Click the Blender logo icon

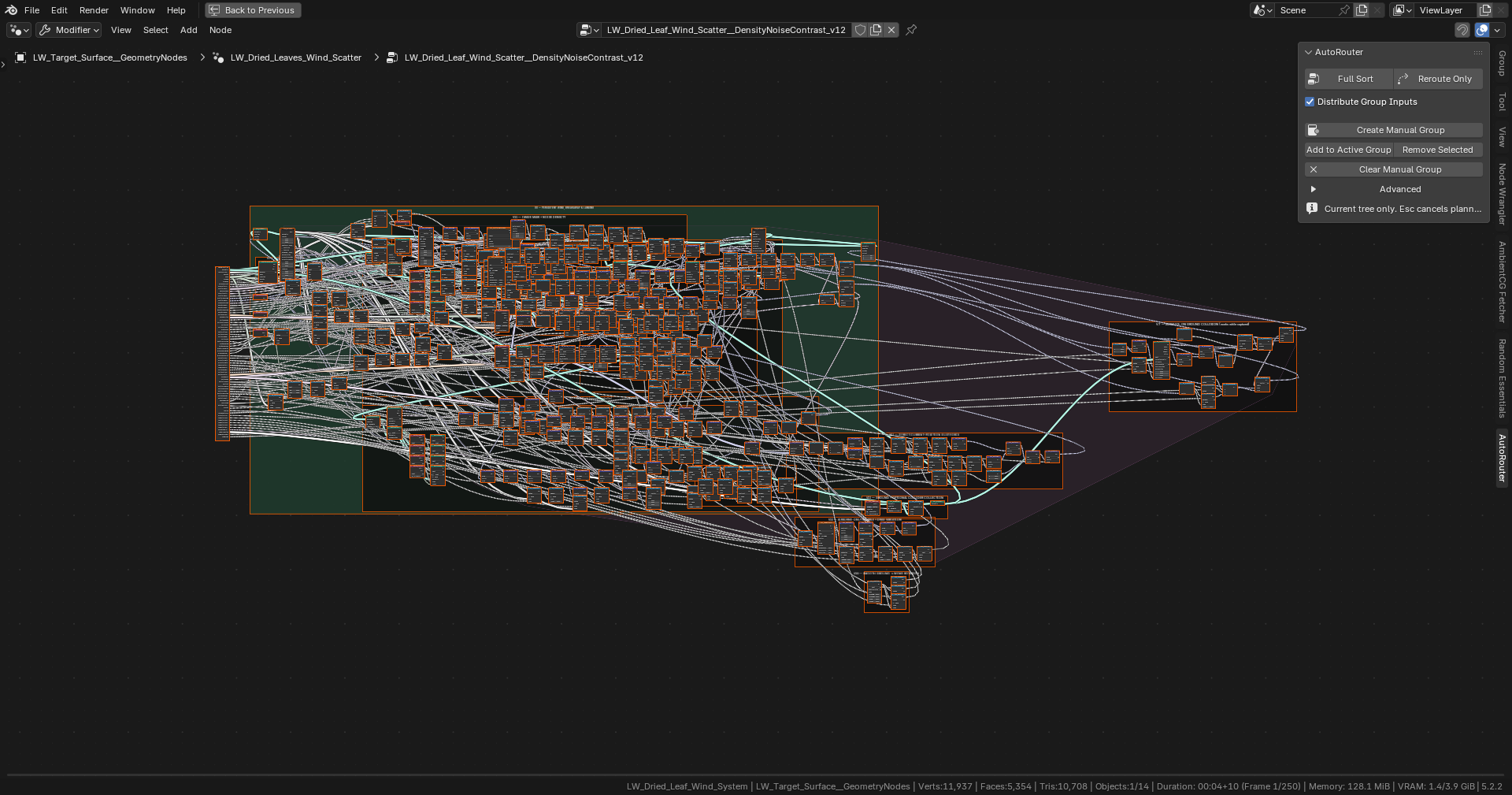(11, 10)
